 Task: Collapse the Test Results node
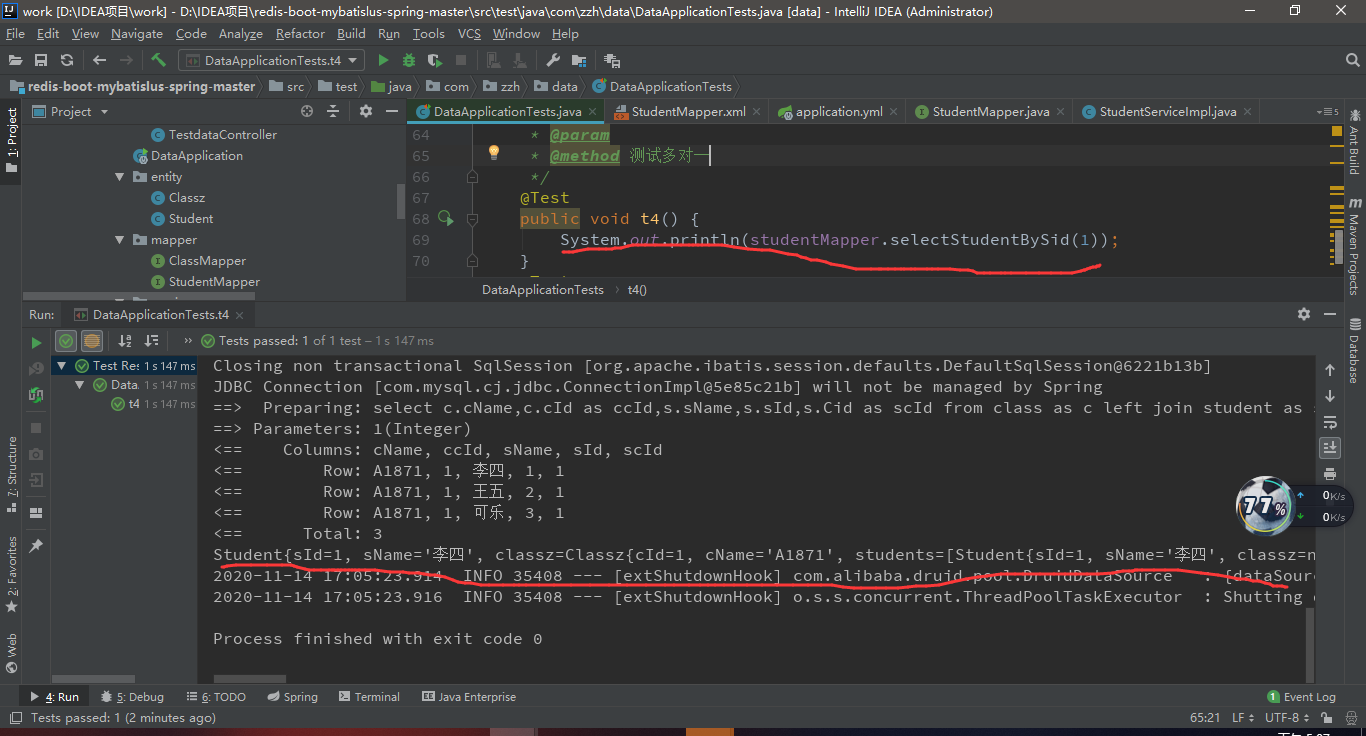pos(62,366)
